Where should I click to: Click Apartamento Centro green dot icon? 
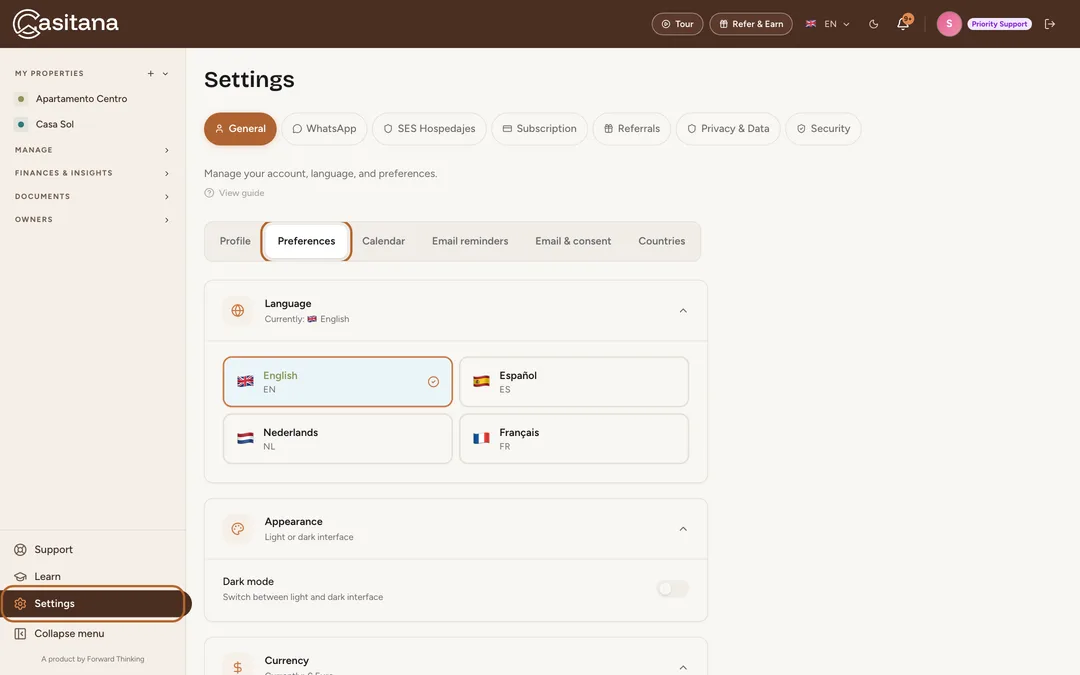(x=21, y=99)
